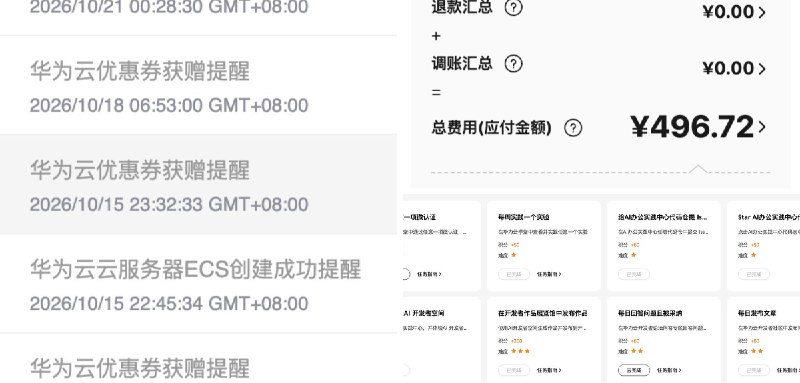Click 已完成 button in Star AI办公 card
The width and height of the screenshot is (800, 383).
[754, 274]
